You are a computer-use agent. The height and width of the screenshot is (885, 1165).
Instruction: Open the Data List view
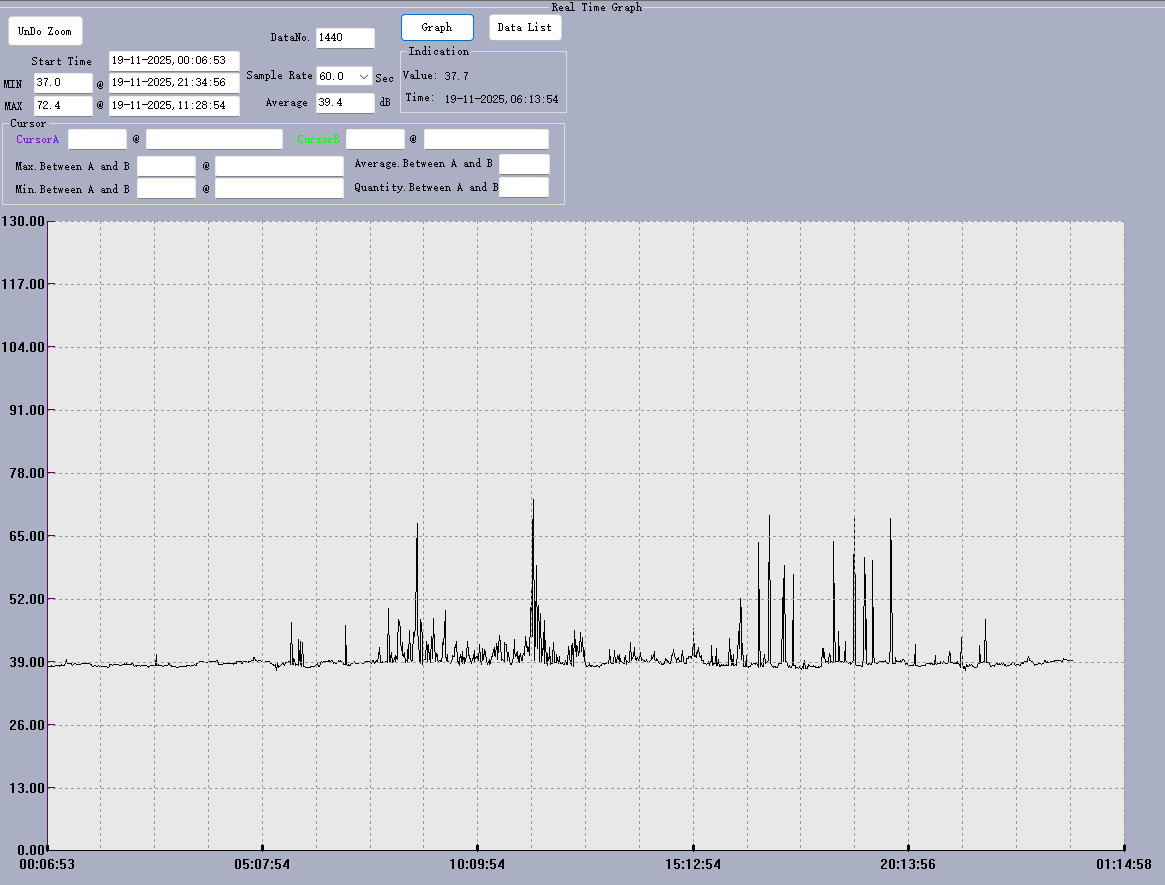[x=525, y=28]
